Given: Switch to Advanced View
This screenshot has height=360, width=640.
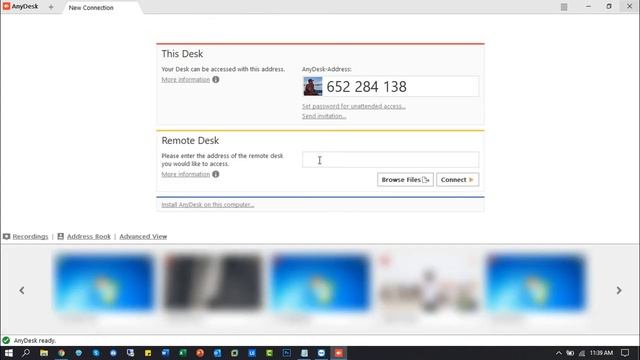Looking at the screenshot, I should [x=143, y=237].
